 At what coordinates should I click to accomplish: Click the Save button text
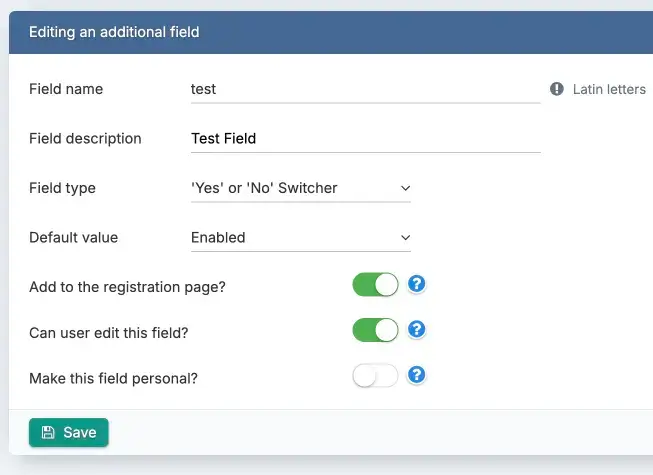(x=80, y=432)
